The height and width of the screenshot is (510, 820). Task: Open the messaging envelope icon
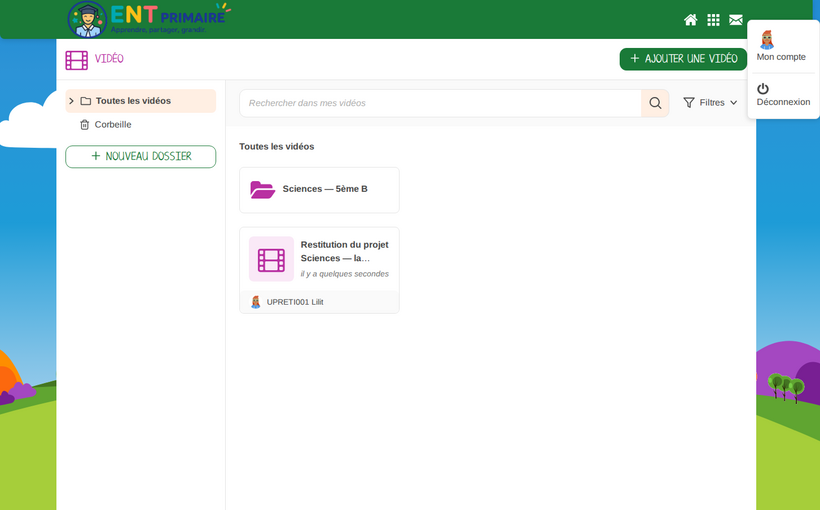(736, 20)
